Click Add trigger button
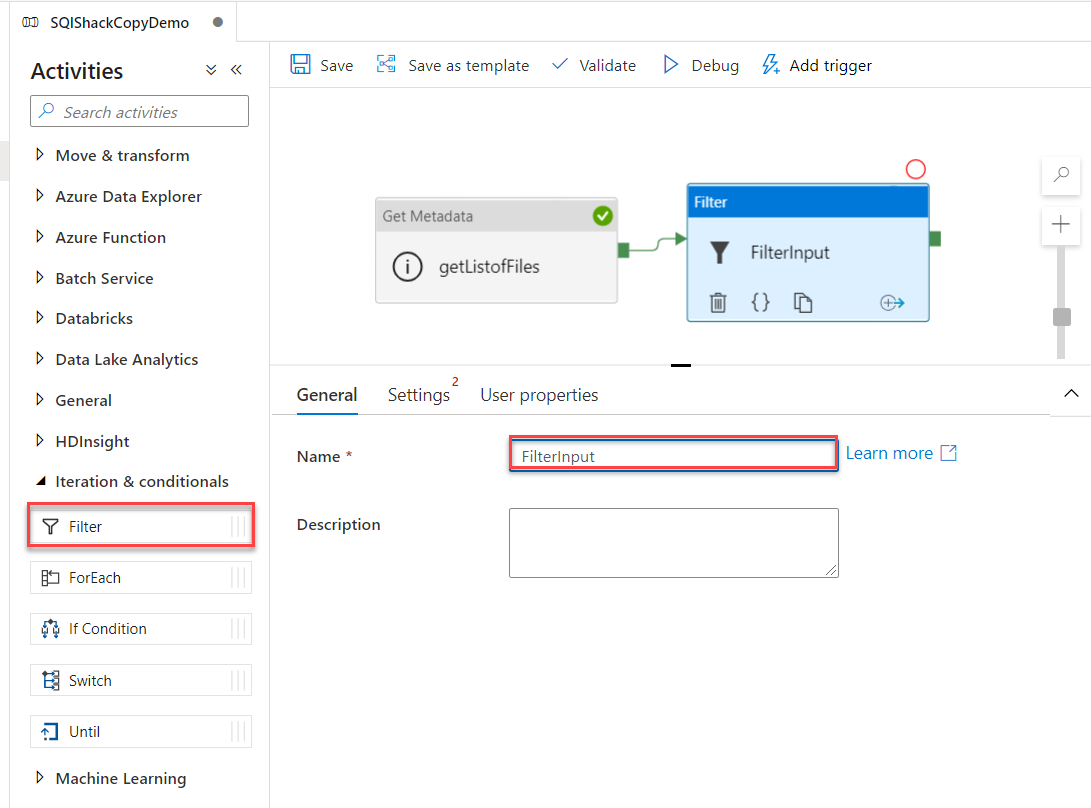Image resolution: width=1091 pixels, height=808 pixels. [x=817, y=65]
